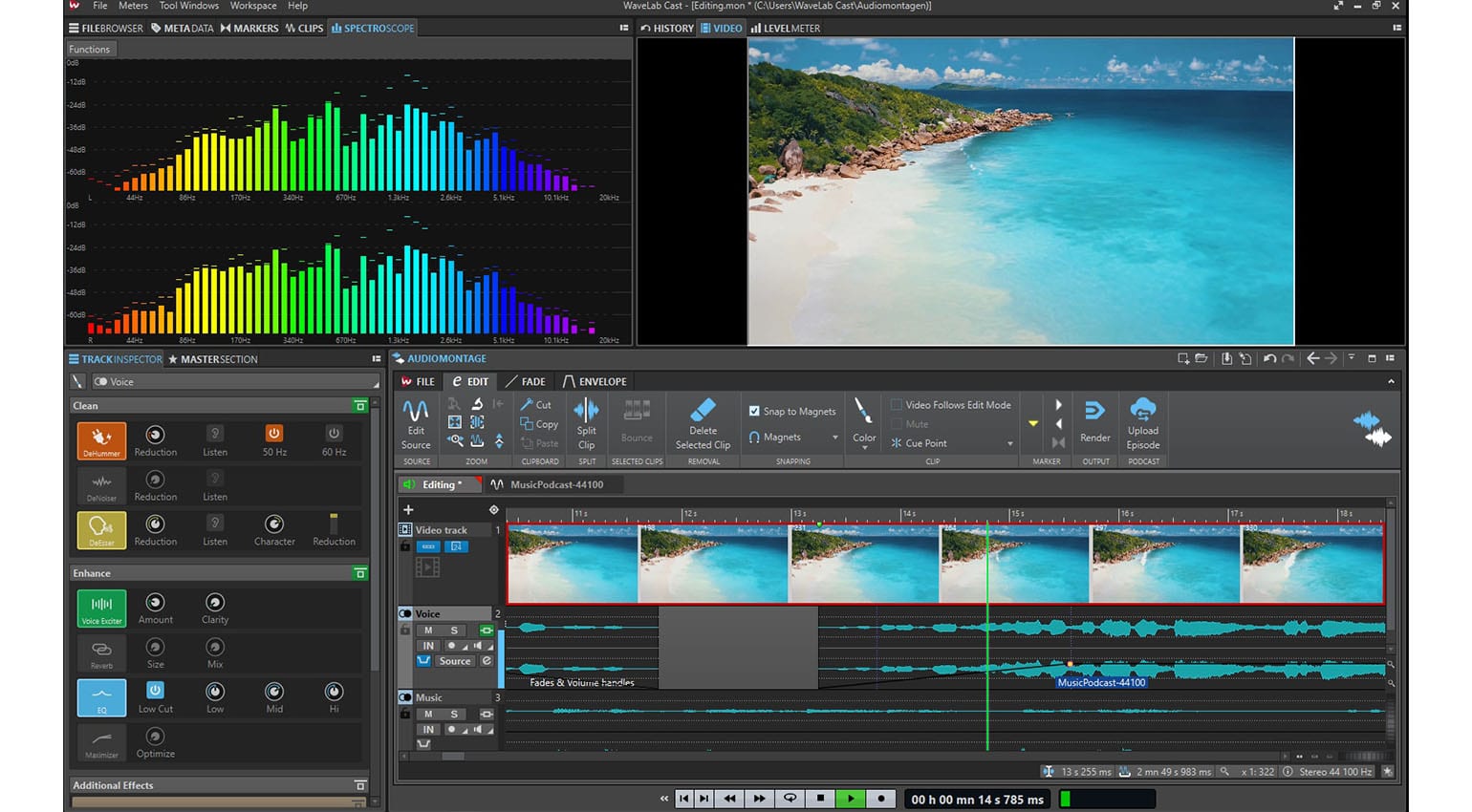Screen dimensions: 1472x812
Task: Mute the Voice track with M button
Action: click(428, 630)
